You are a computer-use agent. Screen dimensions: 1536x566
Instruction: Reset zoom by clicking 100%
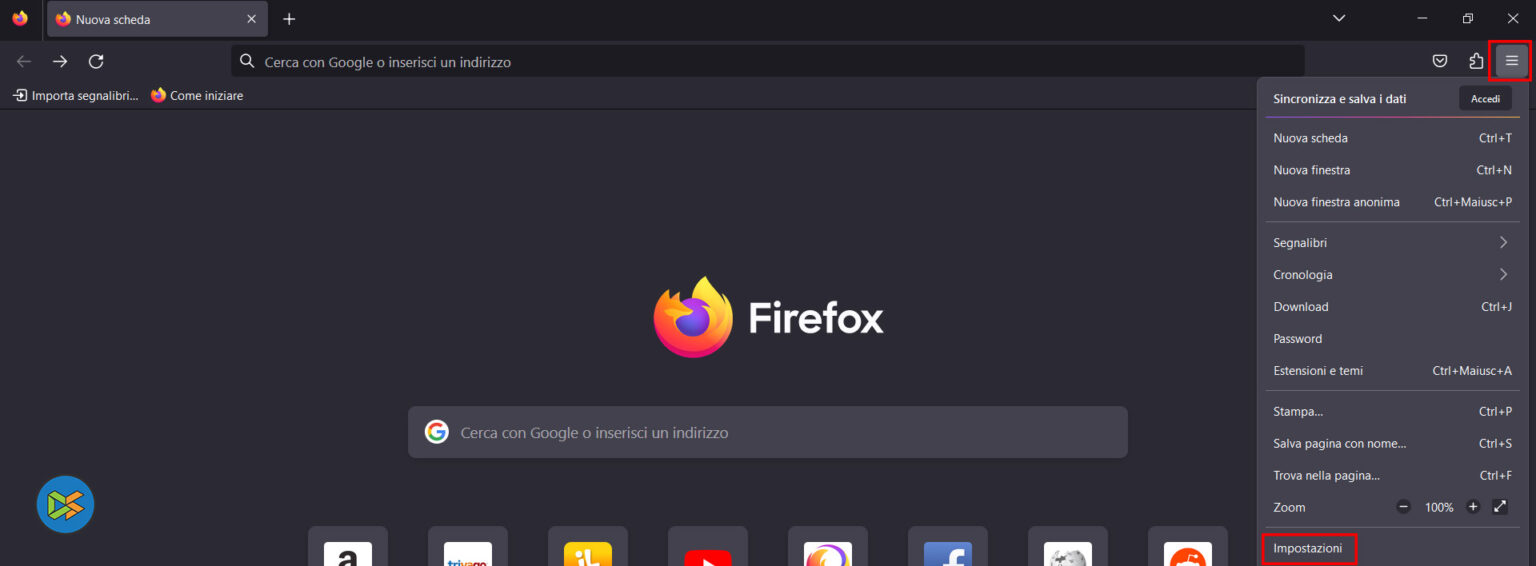click(1439, 507)
